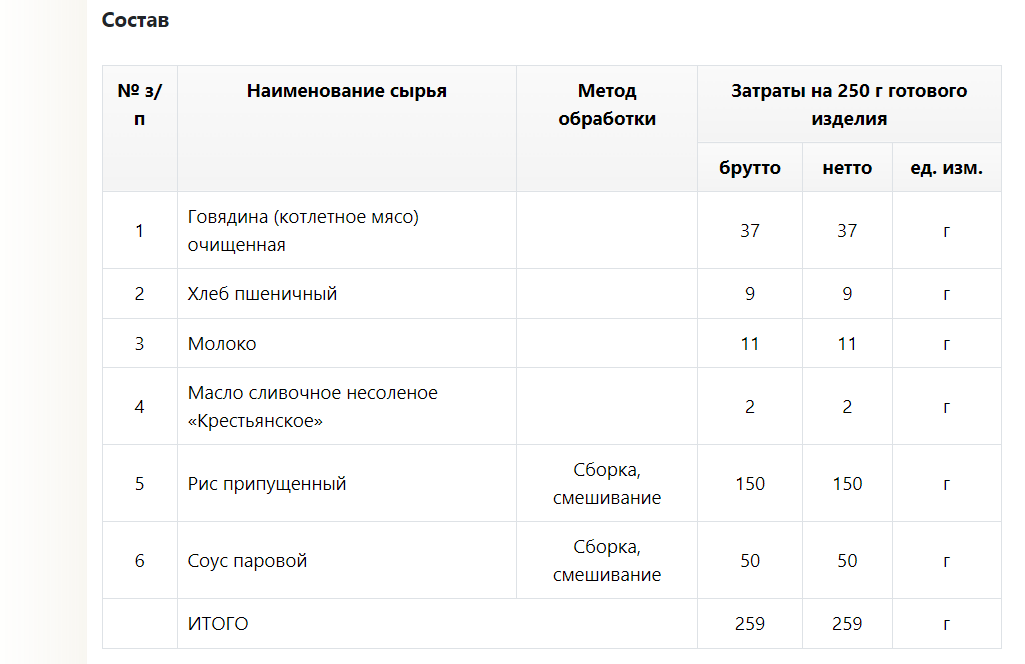The image size is (1025, 664).
Task: Click the "ИТОГО" total row label
Action: pyautogui.click(x=218, y=624)
